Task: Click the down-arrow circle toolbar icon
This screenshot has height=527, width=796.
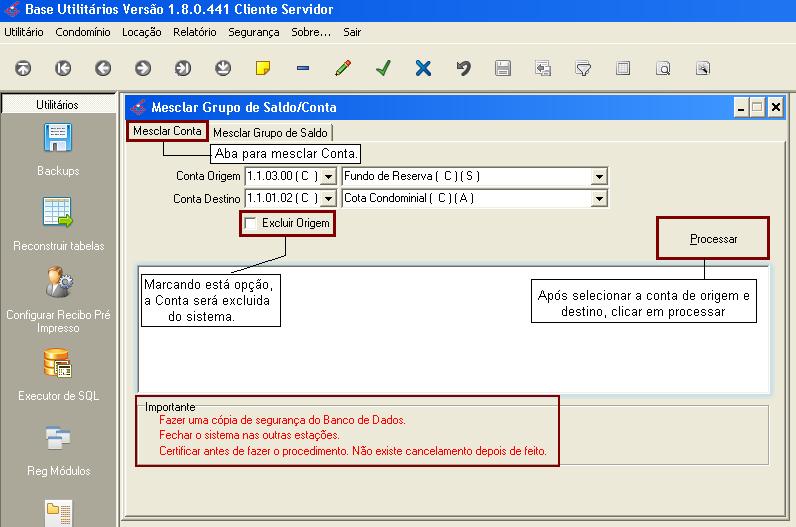Action: point(223,68)
